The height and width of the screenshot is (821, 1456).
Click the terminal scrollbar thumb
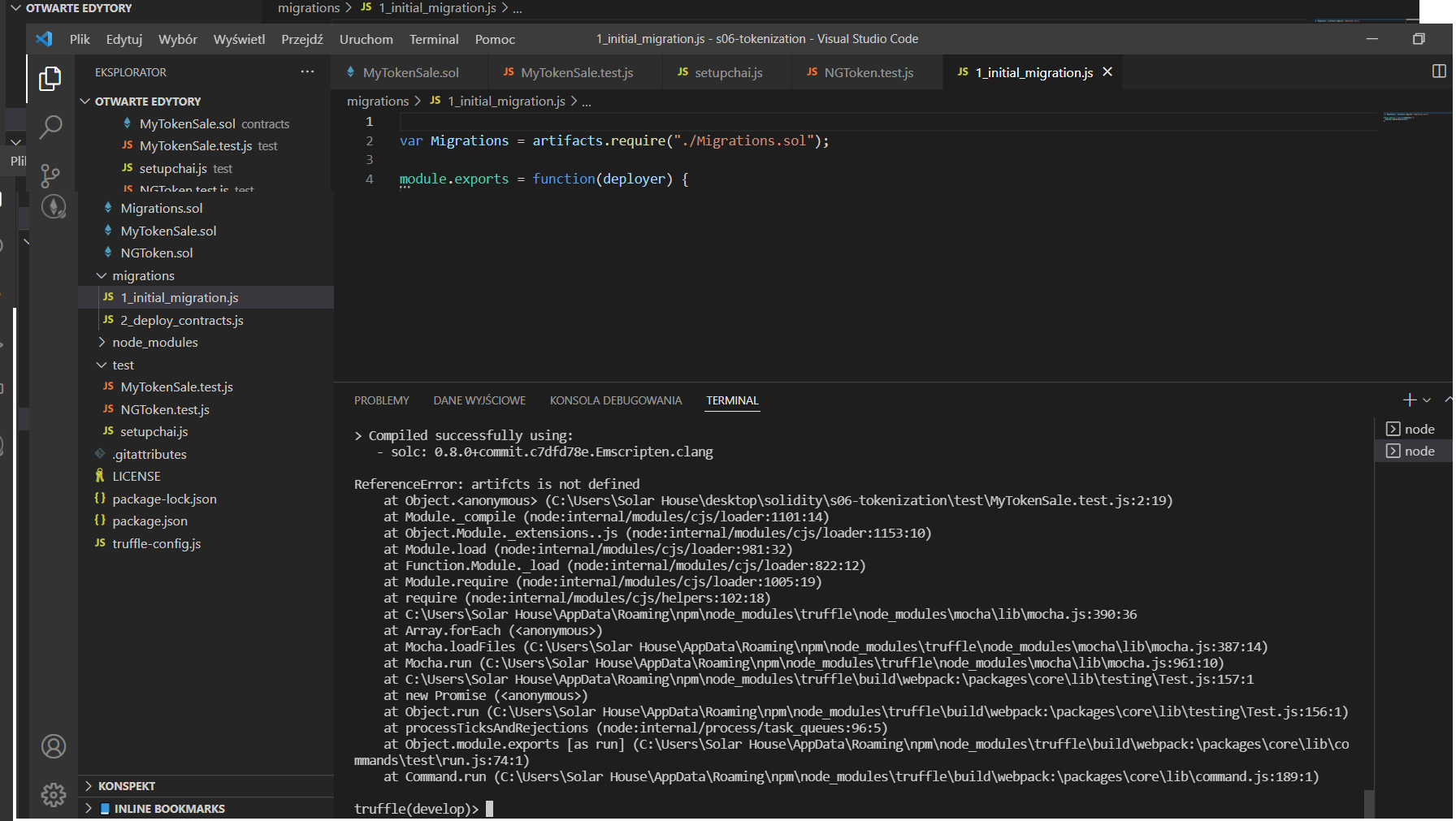[1369, 803]
